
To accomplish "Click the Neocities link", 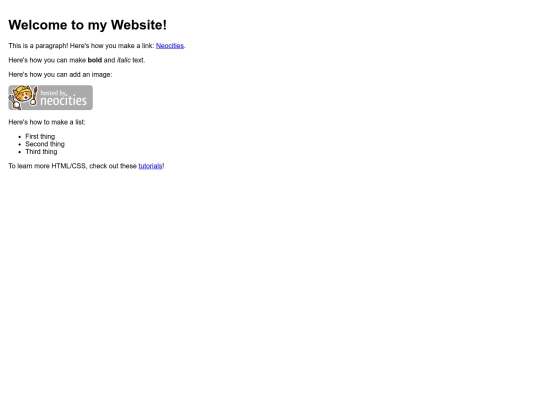I will 170,46.
